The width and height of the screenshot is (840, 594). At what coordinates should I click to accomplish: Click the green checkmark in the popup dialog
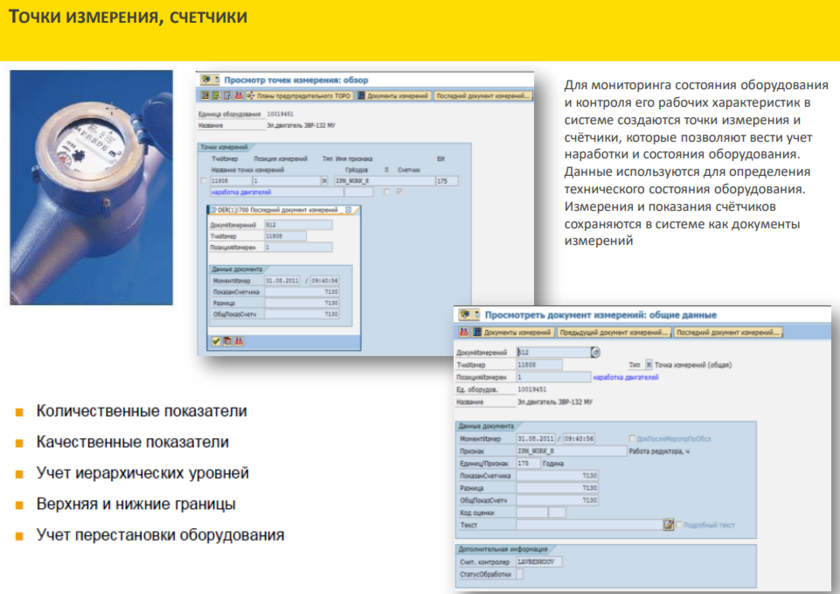tap(216, 341)
